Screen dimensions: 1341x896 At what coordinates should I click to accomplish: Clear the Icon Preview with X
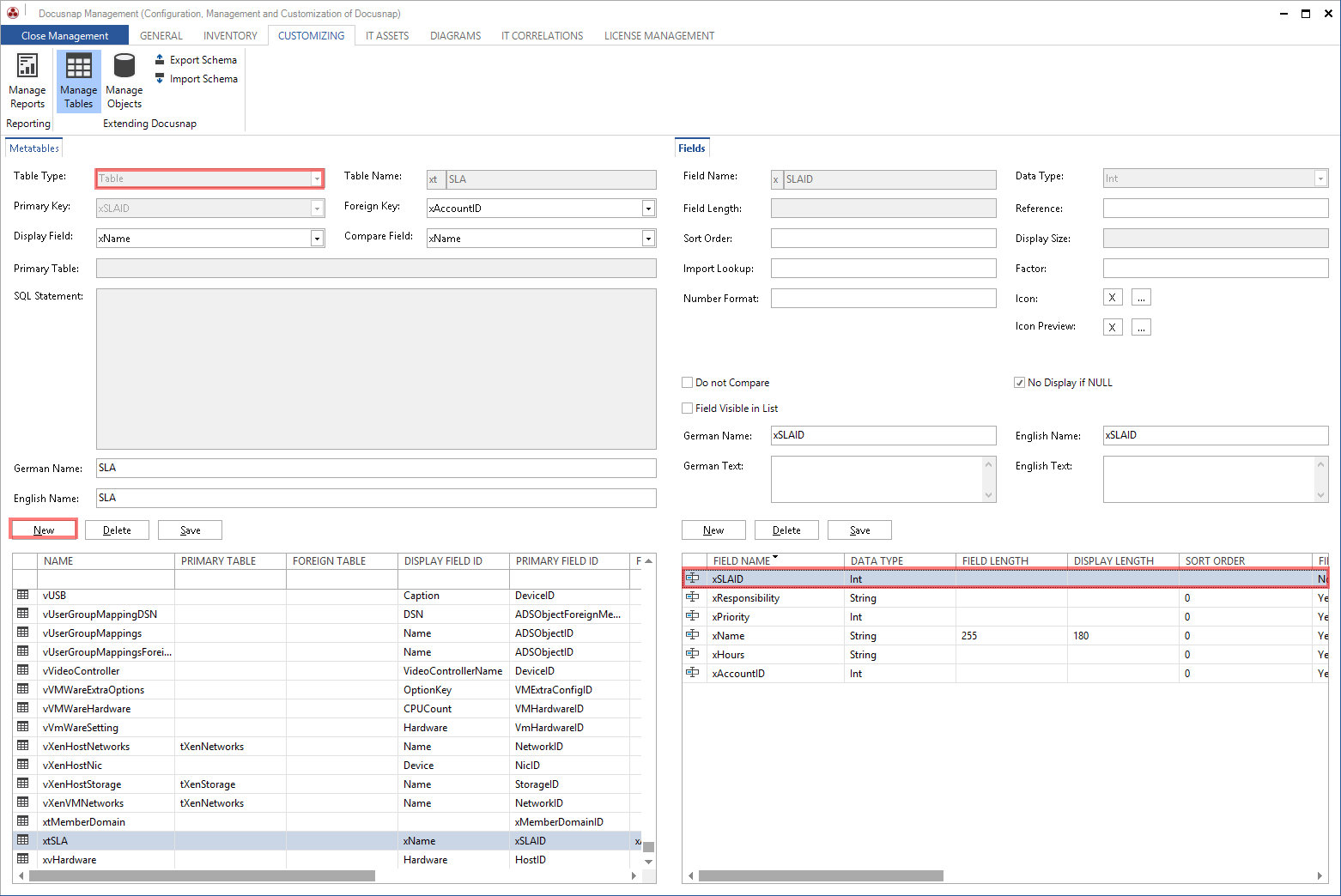pos(1113,327)
